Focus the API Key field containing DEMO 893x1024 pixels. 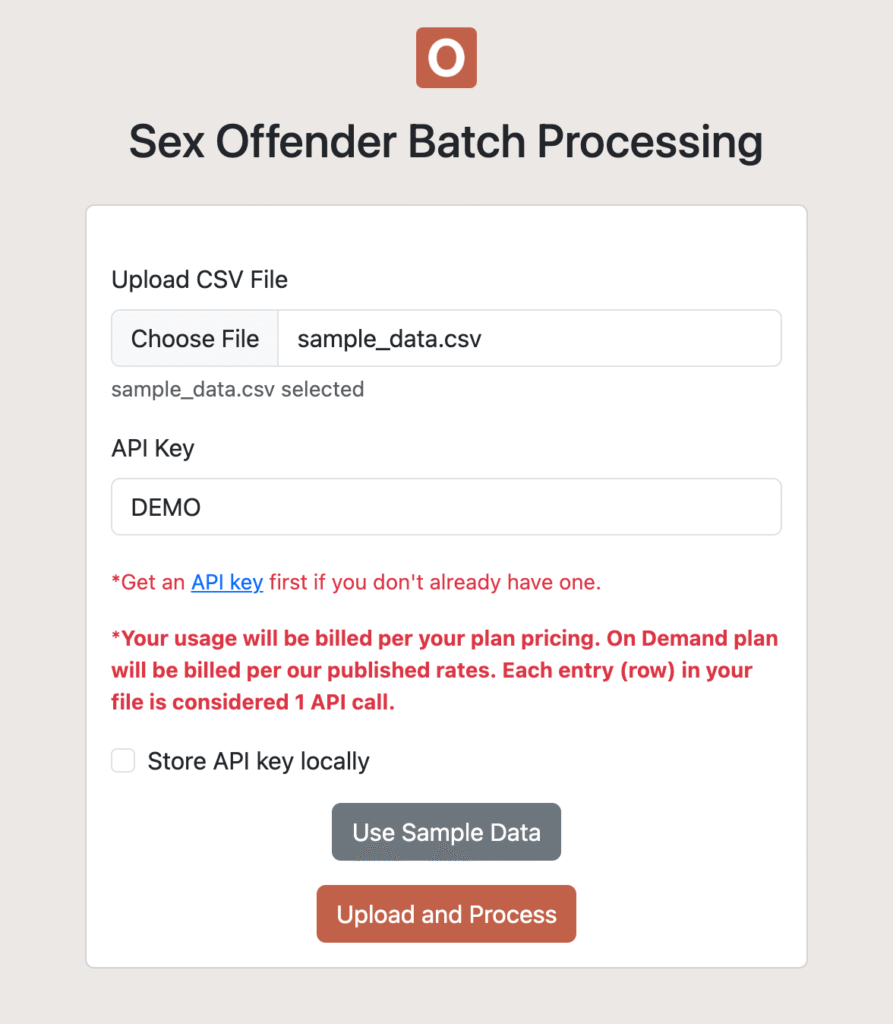446,507
